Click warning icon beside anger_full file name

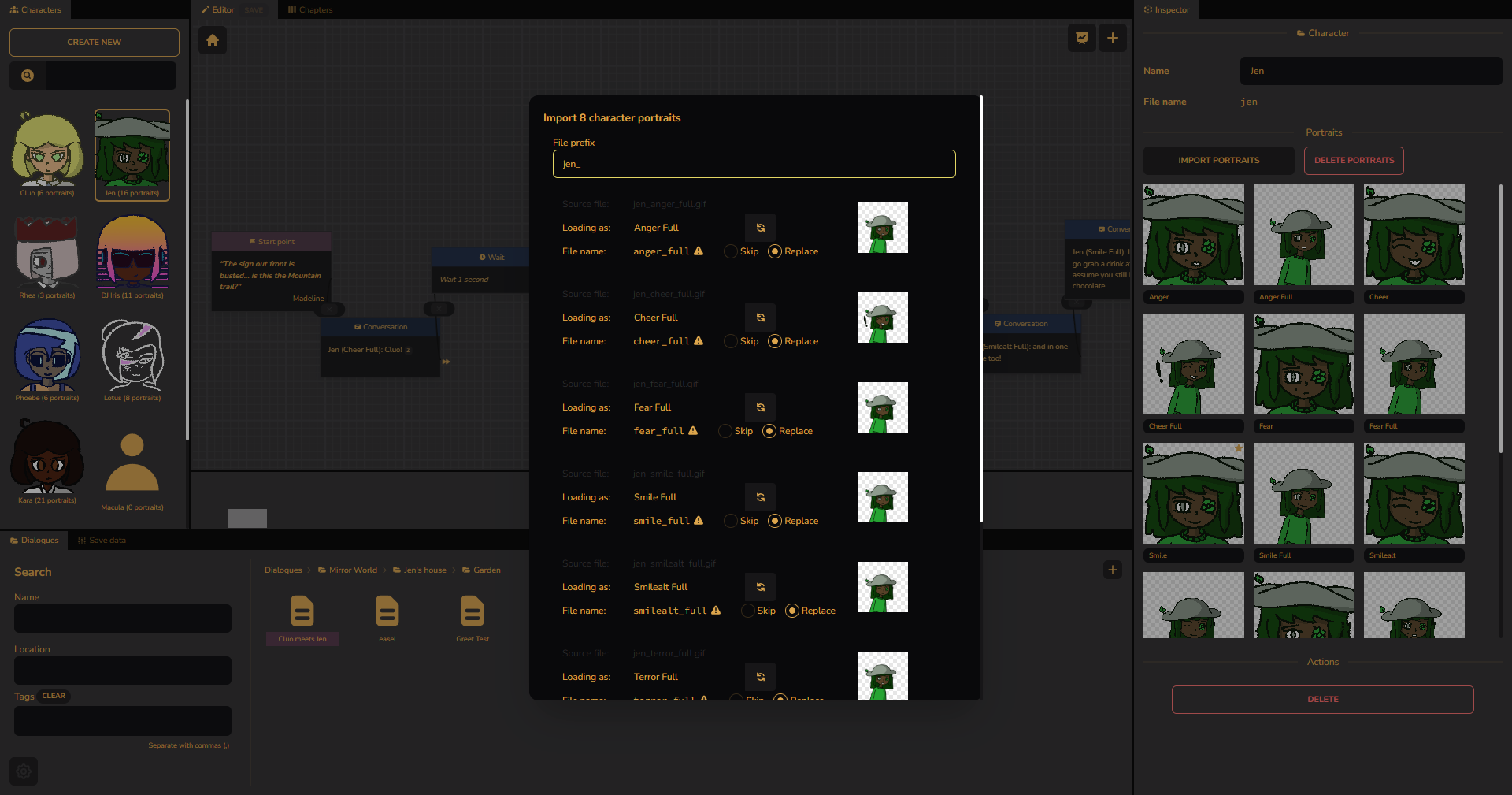pos(699,251)
